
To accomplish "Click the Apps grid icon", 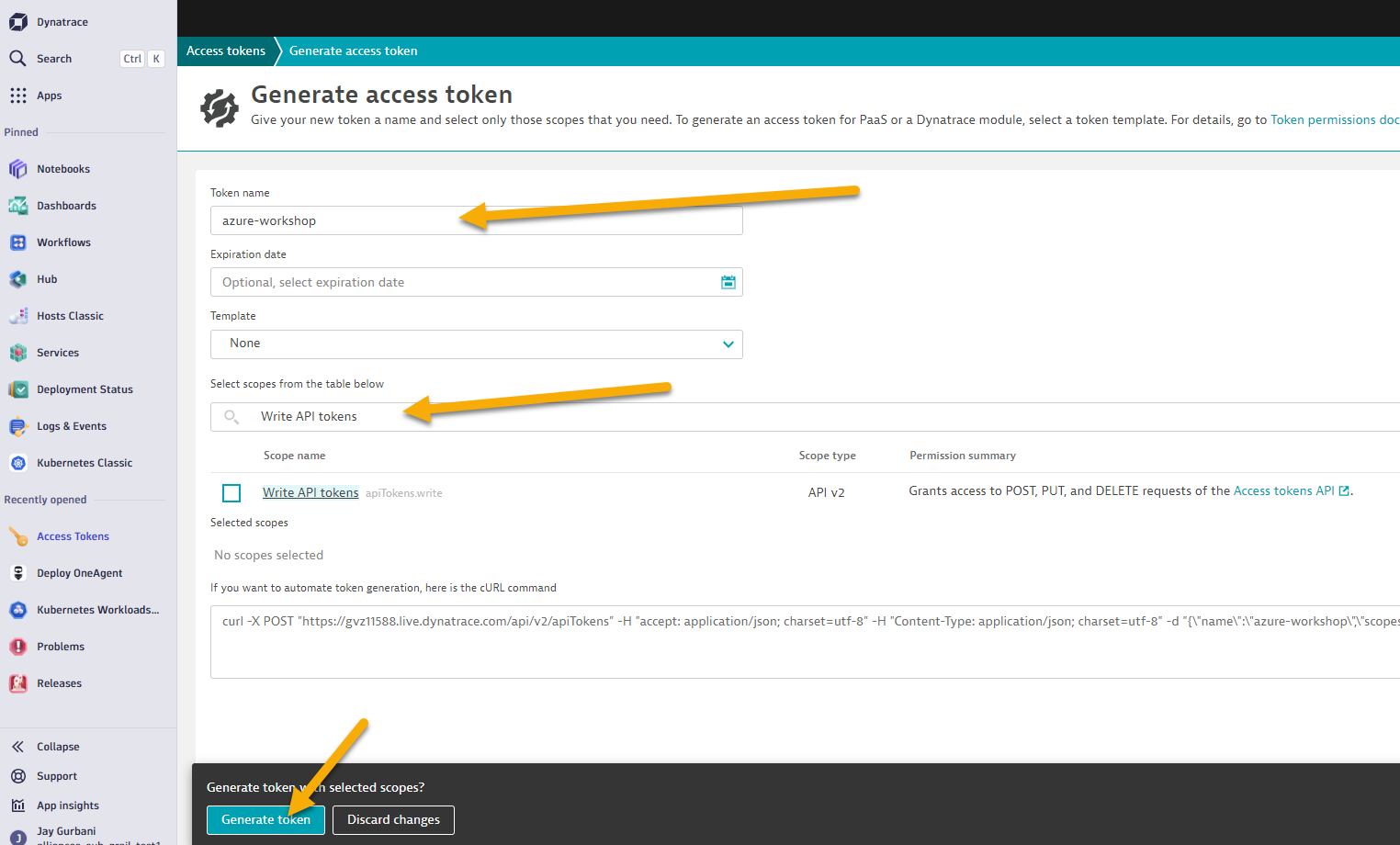I will [x=18, y=96].
